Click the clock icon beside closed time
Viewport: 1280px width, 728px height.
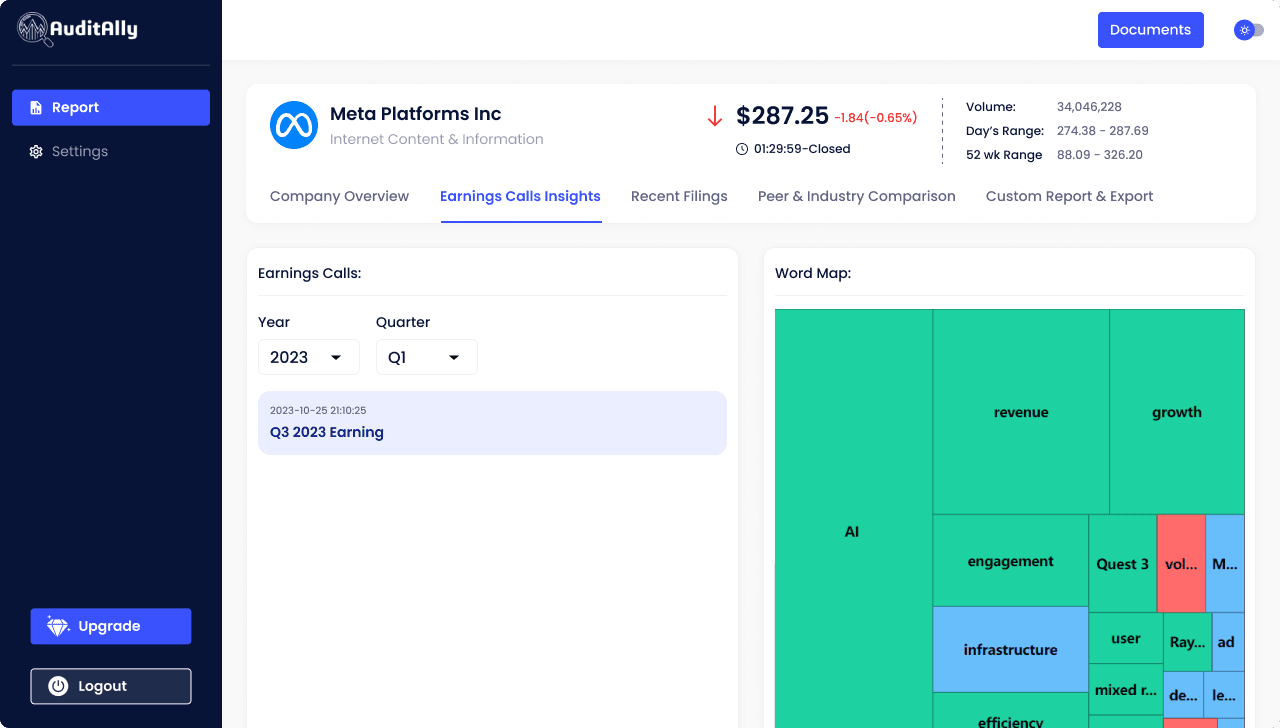tap(742, 149)
